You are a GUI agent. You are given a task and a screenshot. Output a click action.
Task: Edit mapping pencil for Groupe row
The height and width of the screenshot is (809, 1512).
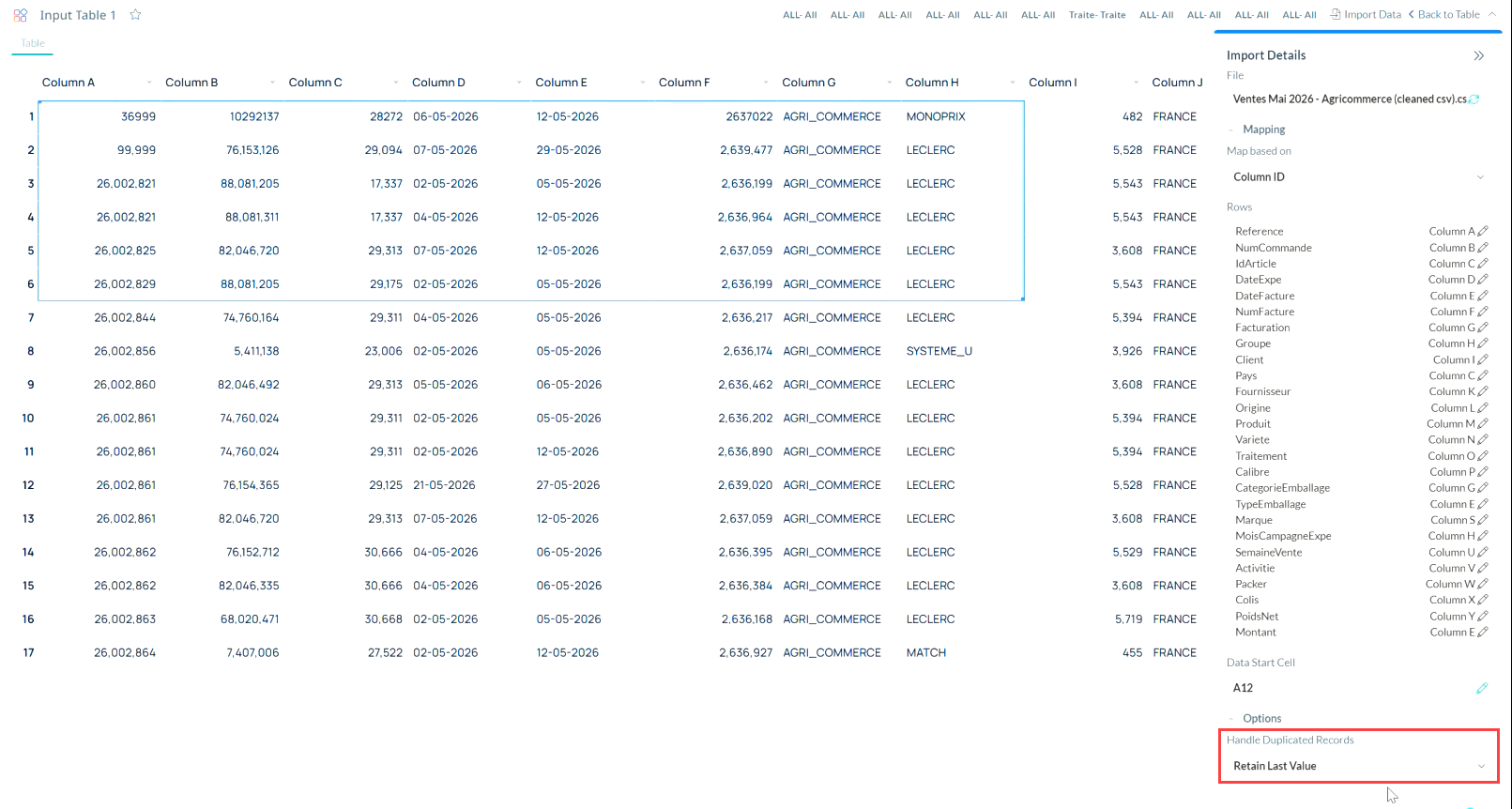1483,343
